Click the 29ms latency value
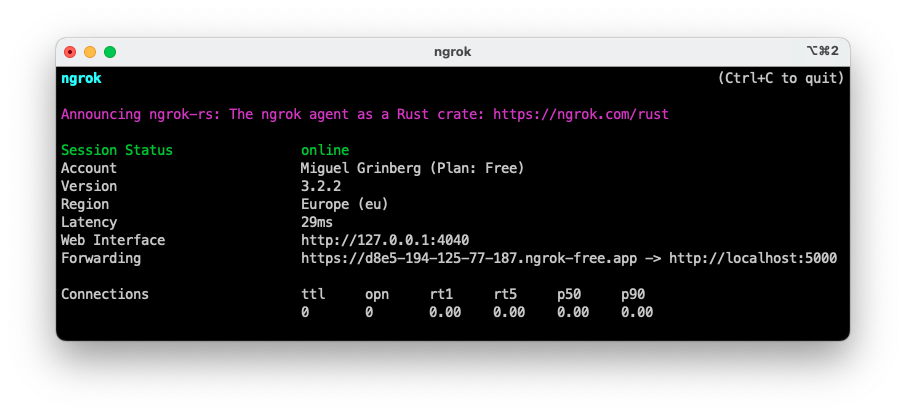Image resolution: width=906 pixels, height=415 pixels. (x=317, y=223)
